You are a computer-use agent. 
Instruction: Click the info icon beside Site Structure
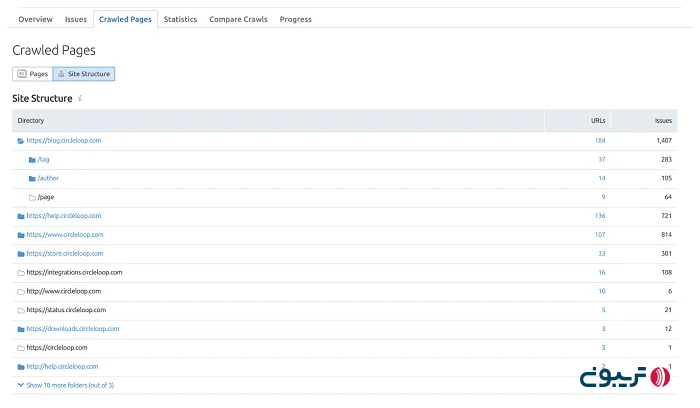pyautogui.click(x=80, y=98)
